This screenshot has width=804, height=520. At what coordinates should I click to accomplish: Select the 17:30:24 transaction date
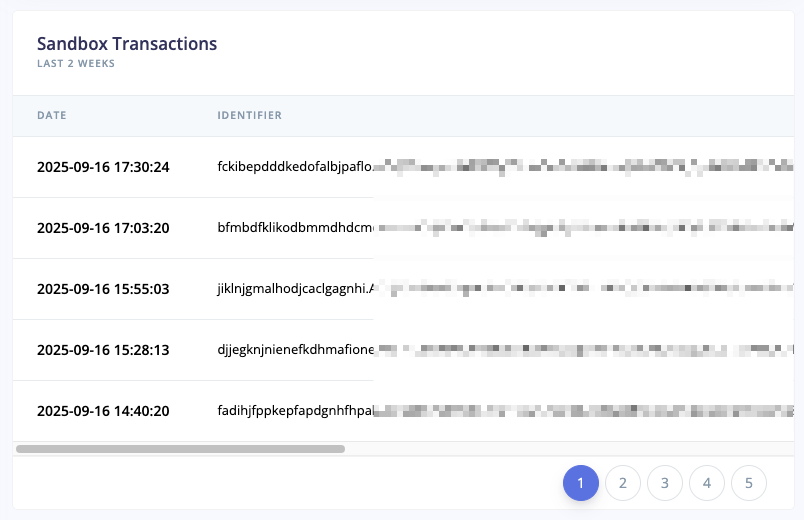coord(103,167)
